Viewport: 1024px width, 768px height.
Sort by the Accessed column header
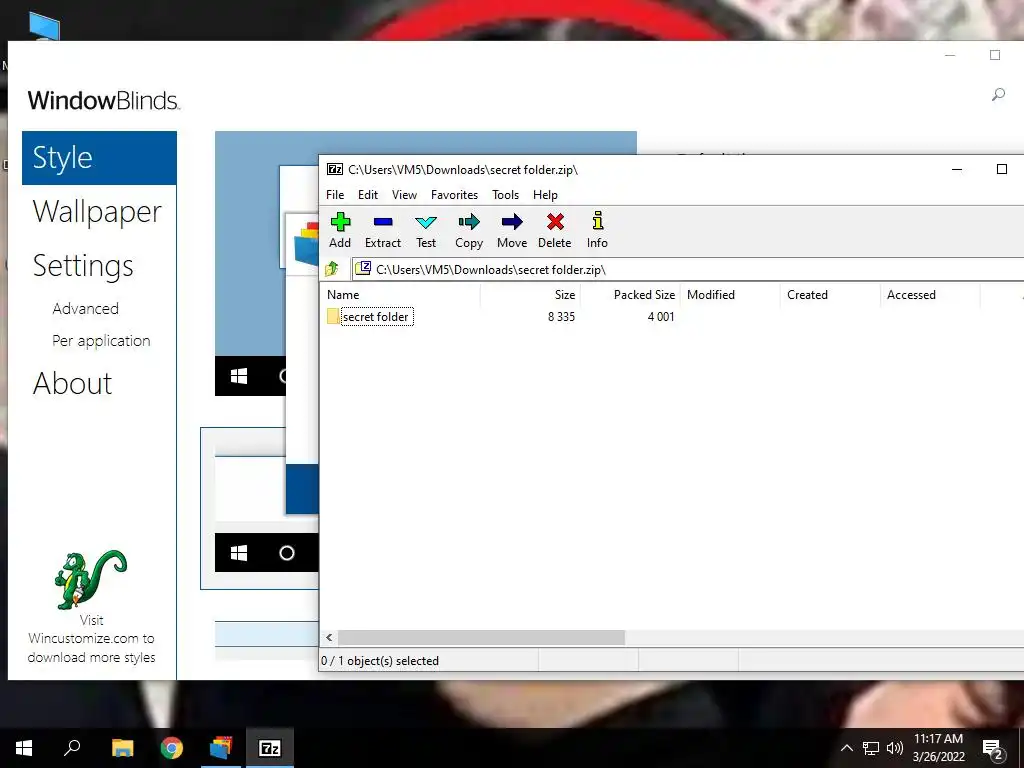pyautogui.click(x=930, y=295)
